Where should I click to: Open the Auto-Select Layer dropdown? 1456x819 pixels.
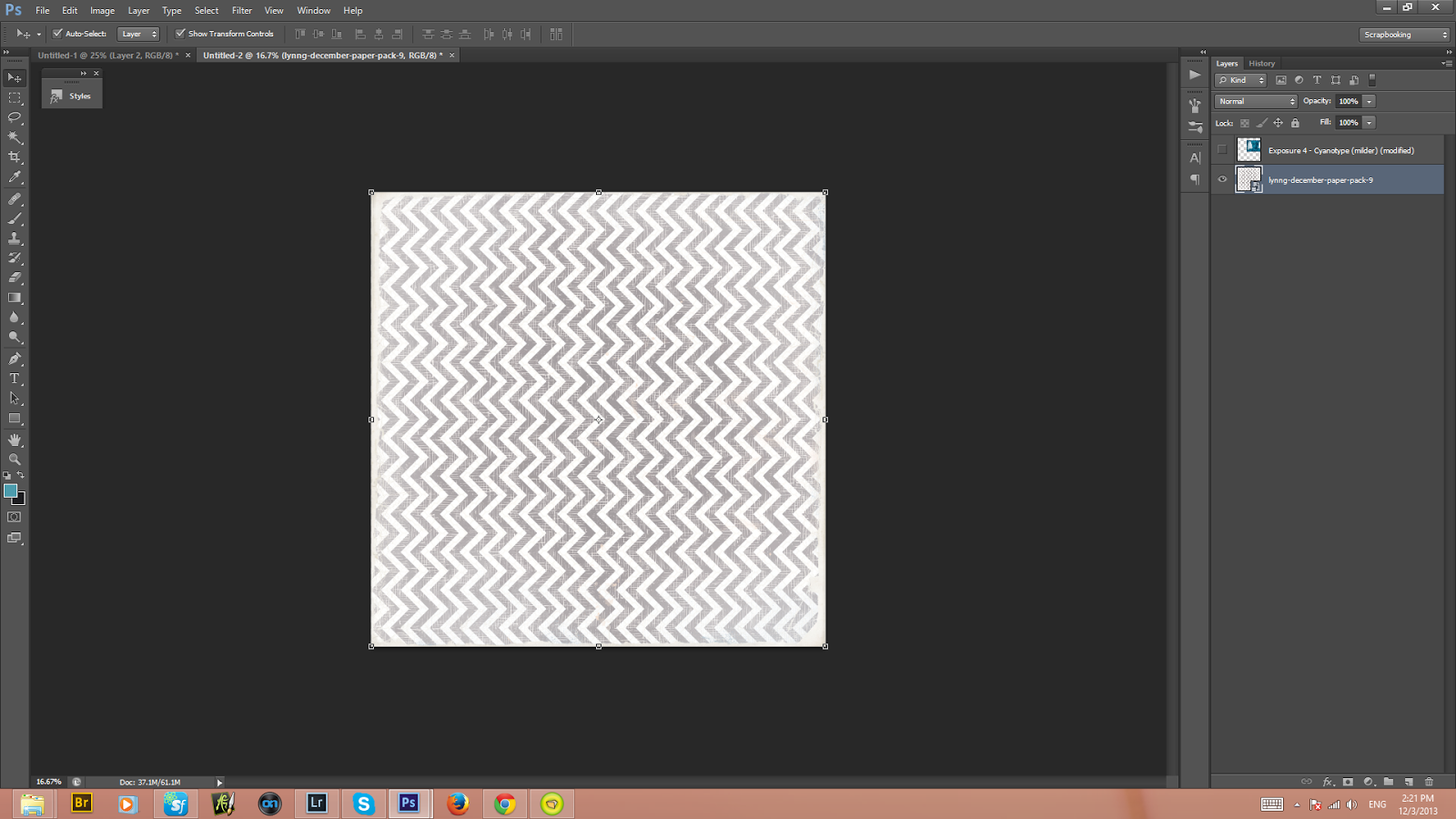[x=138, y=34]
